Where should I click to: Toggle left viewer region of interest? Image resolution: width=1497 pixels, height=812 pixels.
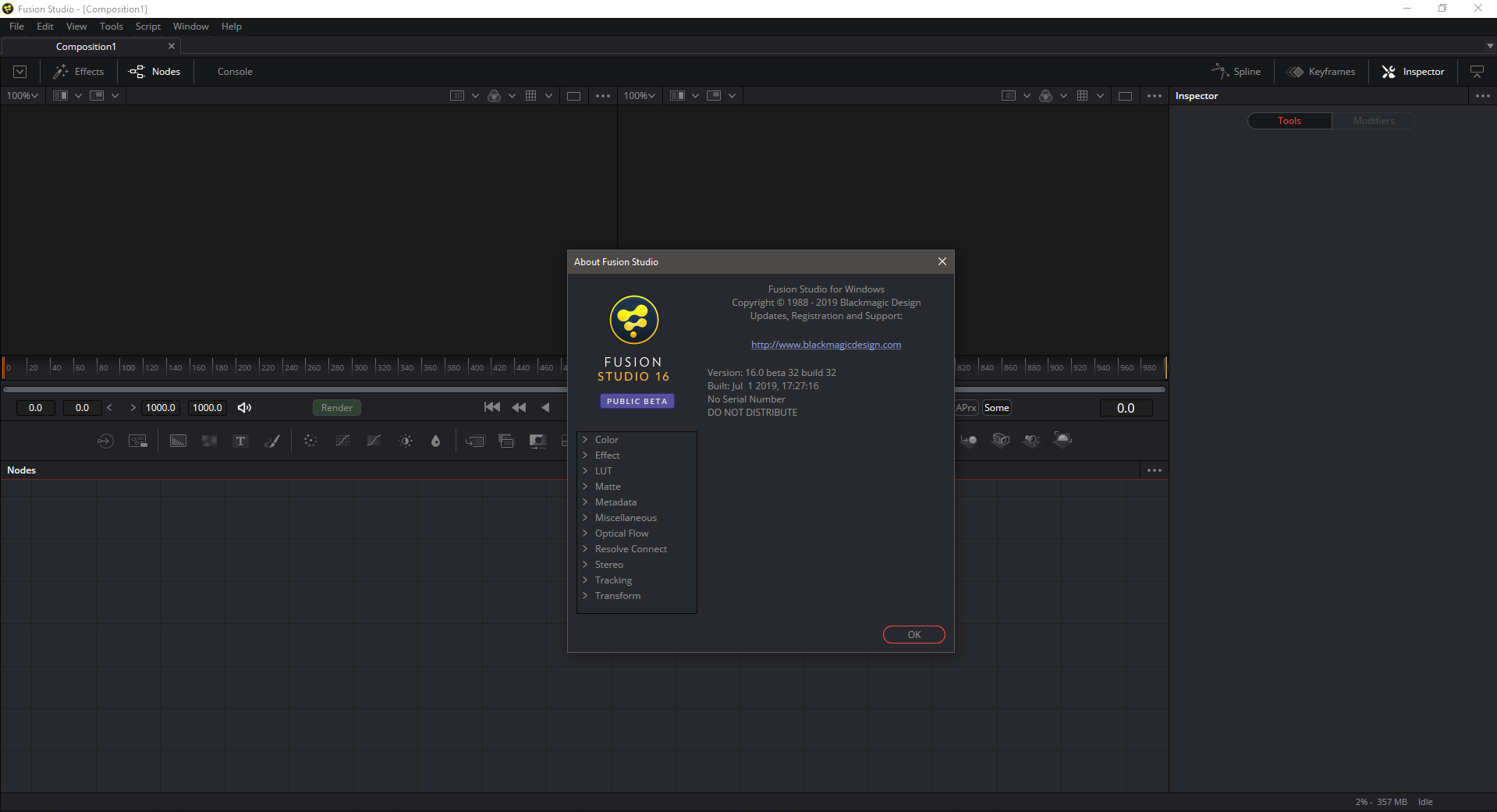pyautogui.click(x=457, y=96)
